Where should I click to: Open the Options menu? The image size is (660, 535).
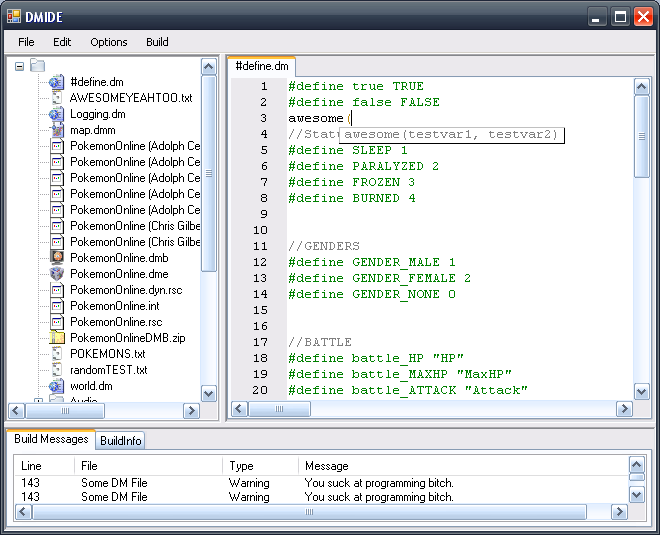(x=109, y=42)
